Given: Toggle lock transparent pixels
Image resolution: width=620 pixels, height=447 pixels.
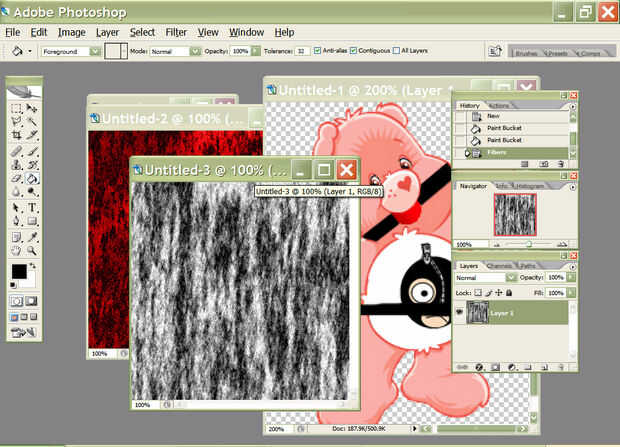Looking at the screenshot, I should click(x=478, y=293).
